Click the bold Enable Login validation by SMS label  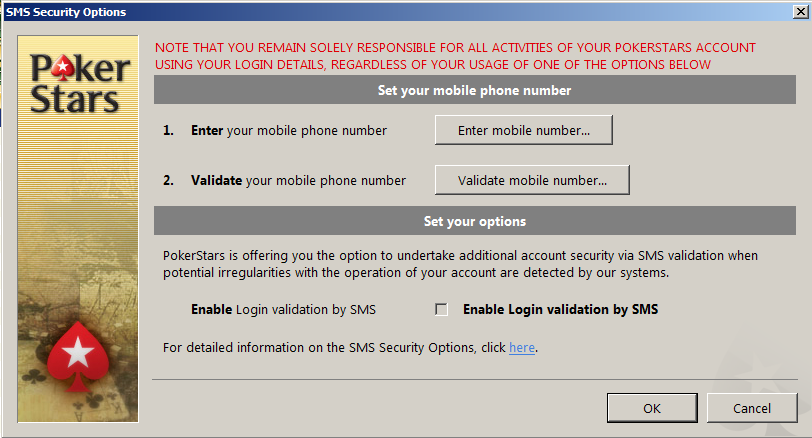pos(560,310)
